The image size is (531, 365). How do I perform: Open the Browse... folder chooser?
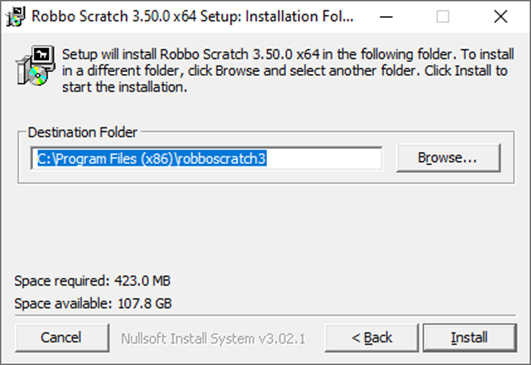click(x=448, y=158)
